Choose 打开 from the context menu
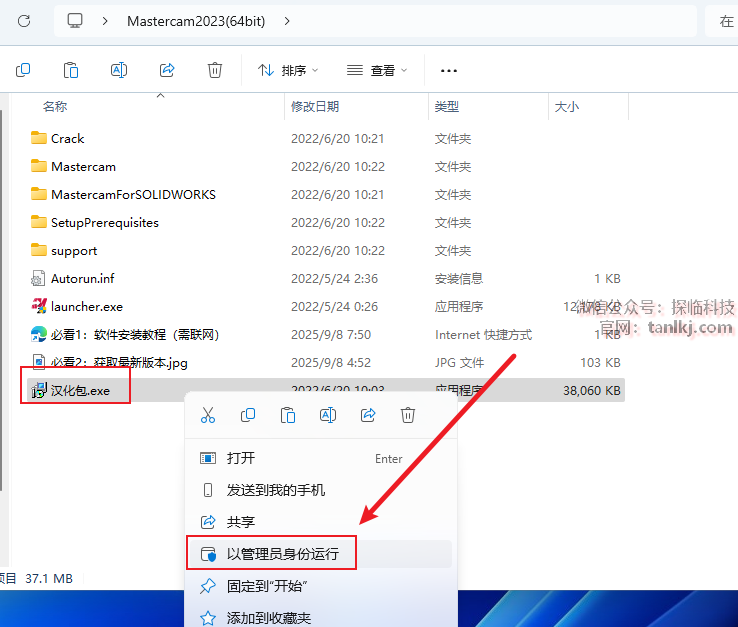The height and width of the screenshot is (627, 738). point(241,458)
